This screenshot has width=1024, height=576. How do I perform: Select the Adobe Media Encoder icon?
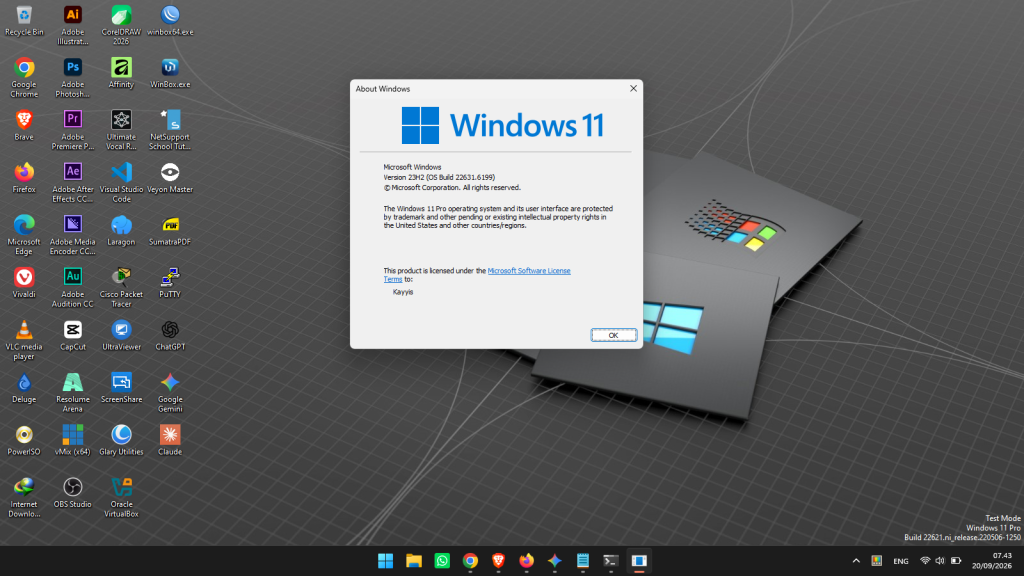click(72, 234)
